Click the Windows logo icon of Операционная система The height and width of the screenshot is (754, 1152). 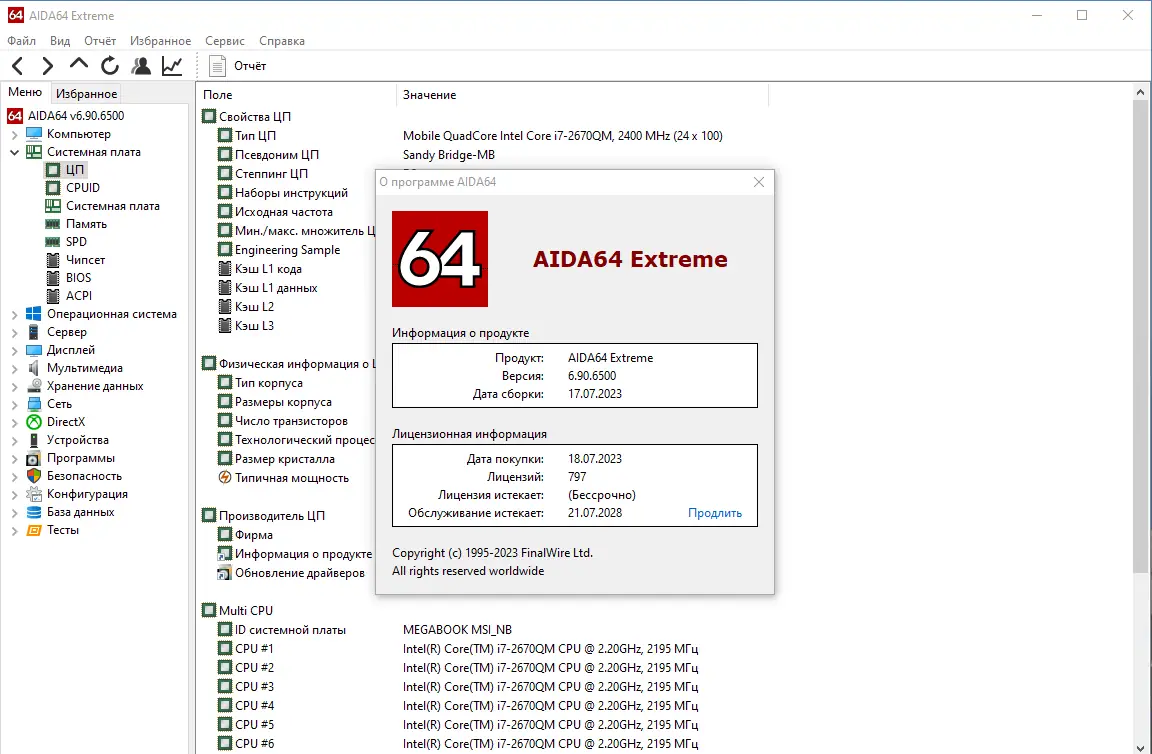(x=34, y=314)
